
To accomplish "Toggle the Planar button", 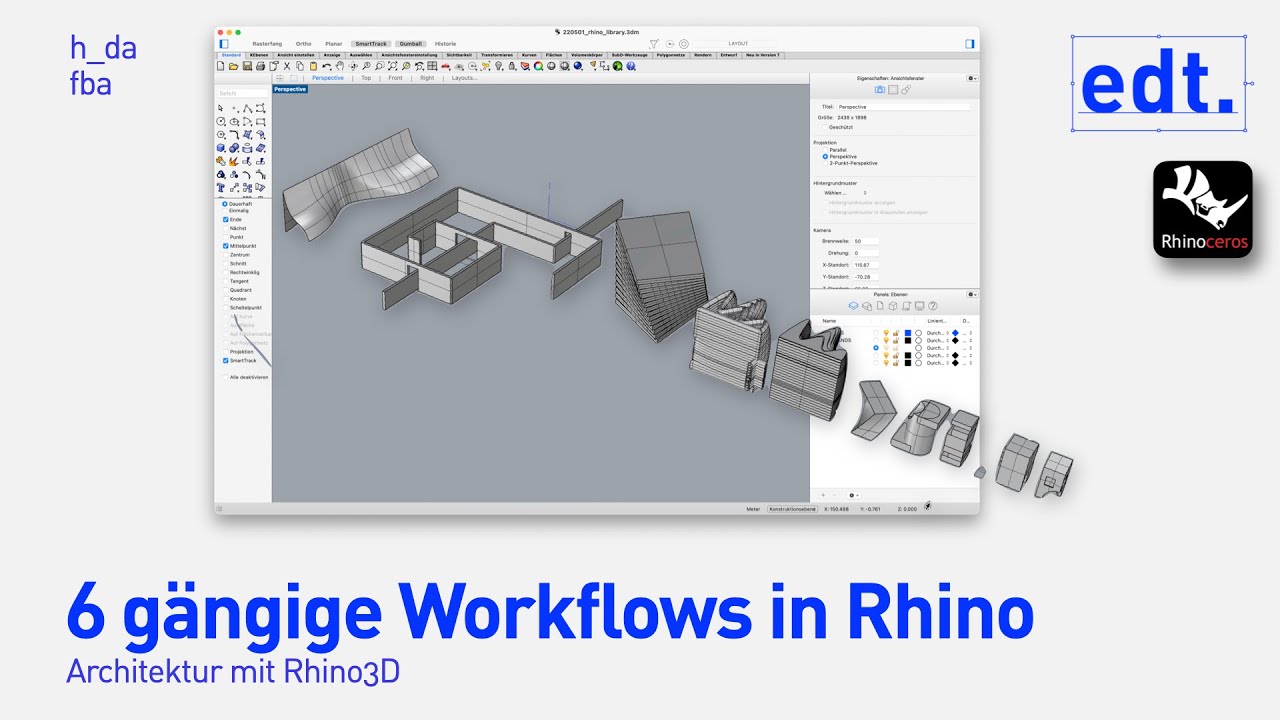I will 333,44.
